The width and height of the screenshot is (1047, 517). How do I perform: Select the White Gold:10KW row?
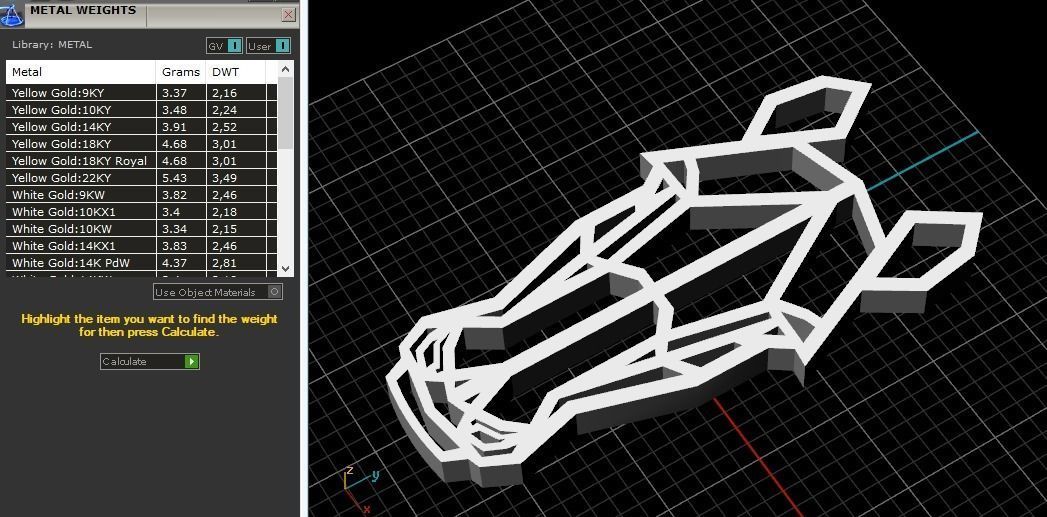pyautogui.click(x=142, y=229)
